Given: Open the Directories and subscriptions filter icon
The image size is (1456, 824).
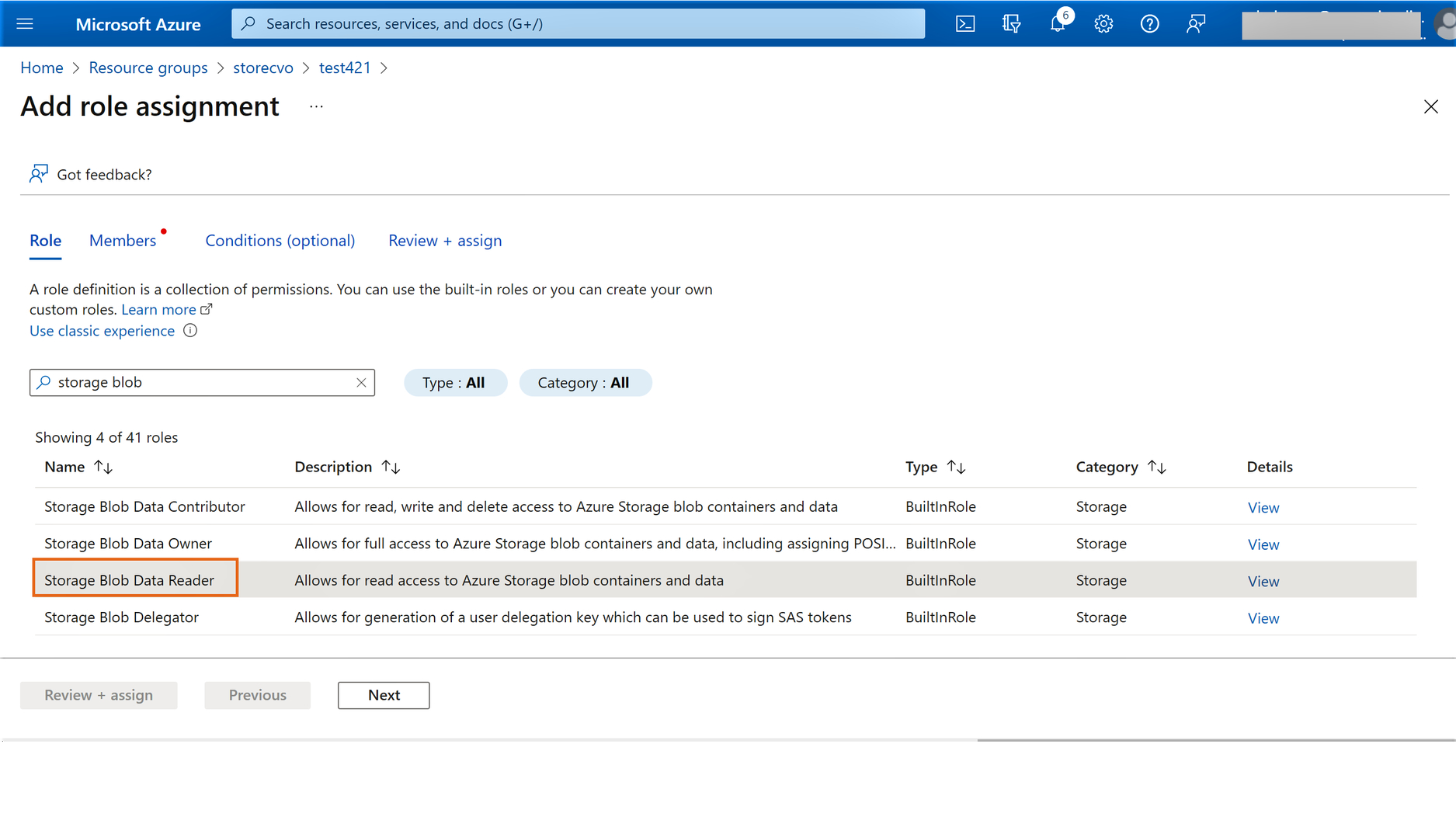Looking at the screenshot, I should 1011,24.
